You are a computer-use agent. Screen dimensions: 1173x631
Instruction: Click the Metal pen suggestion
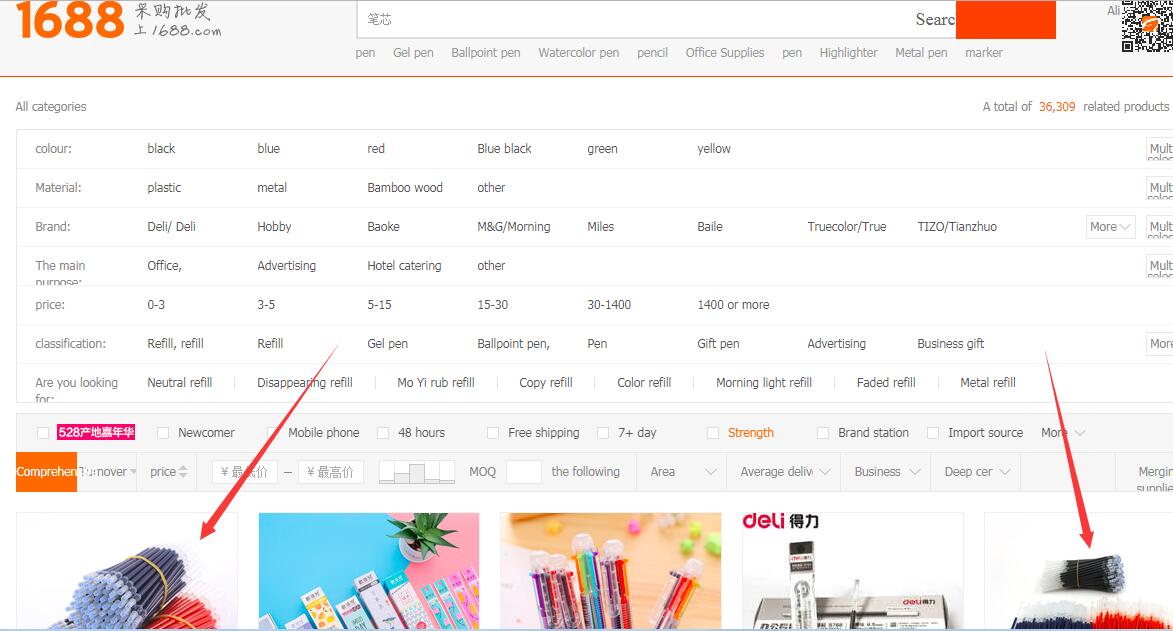coord(921,52)
